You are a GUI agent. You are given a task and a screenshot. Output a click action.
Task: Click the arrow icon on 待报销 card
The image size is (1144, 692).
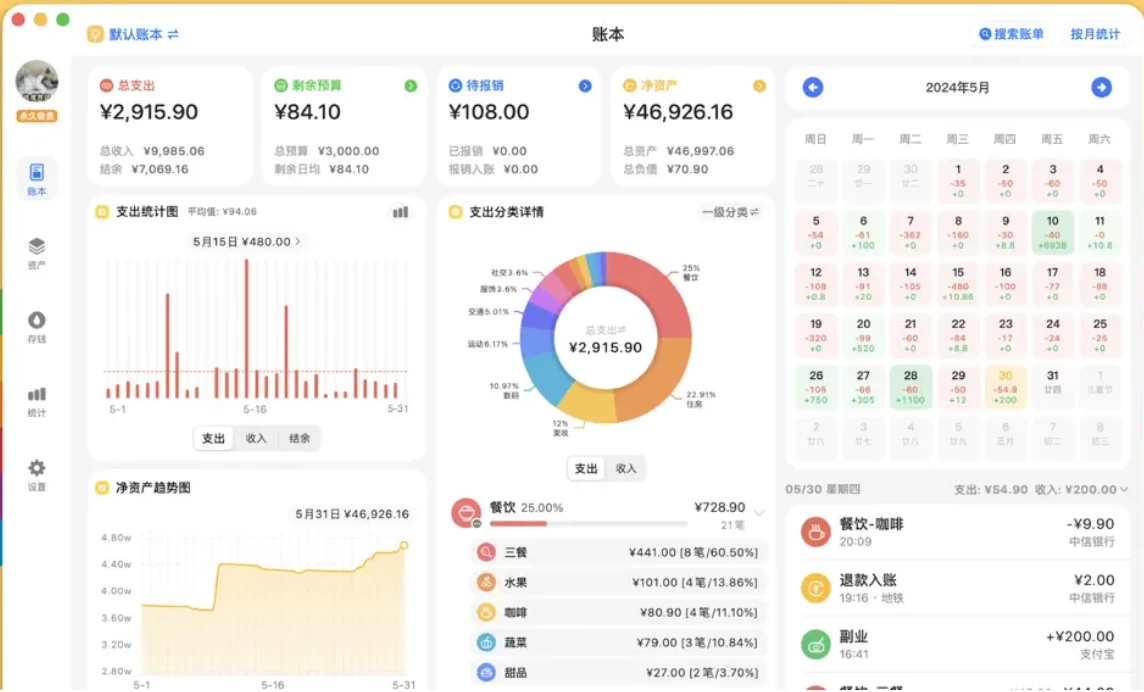point(585,86)
